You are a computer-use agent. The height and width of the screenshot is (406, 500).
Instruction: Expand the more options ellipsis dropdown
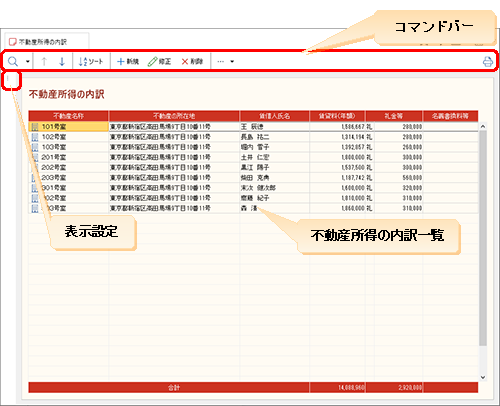pos(225,61)
